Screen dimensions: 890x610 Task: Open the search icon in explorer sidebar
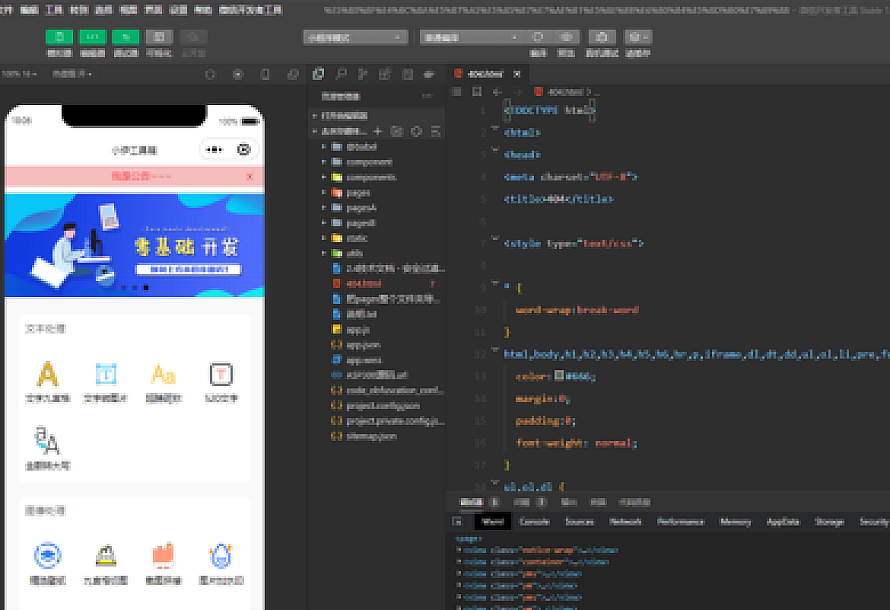coord(340,74)
